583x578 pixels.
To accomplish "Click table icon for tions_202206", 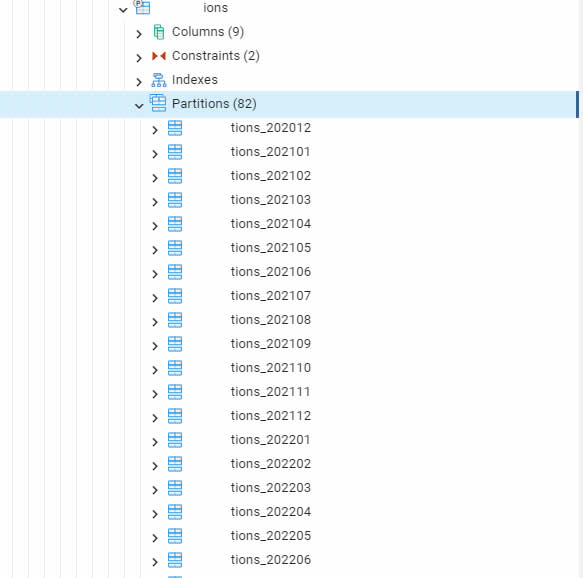I will (175, 560).
